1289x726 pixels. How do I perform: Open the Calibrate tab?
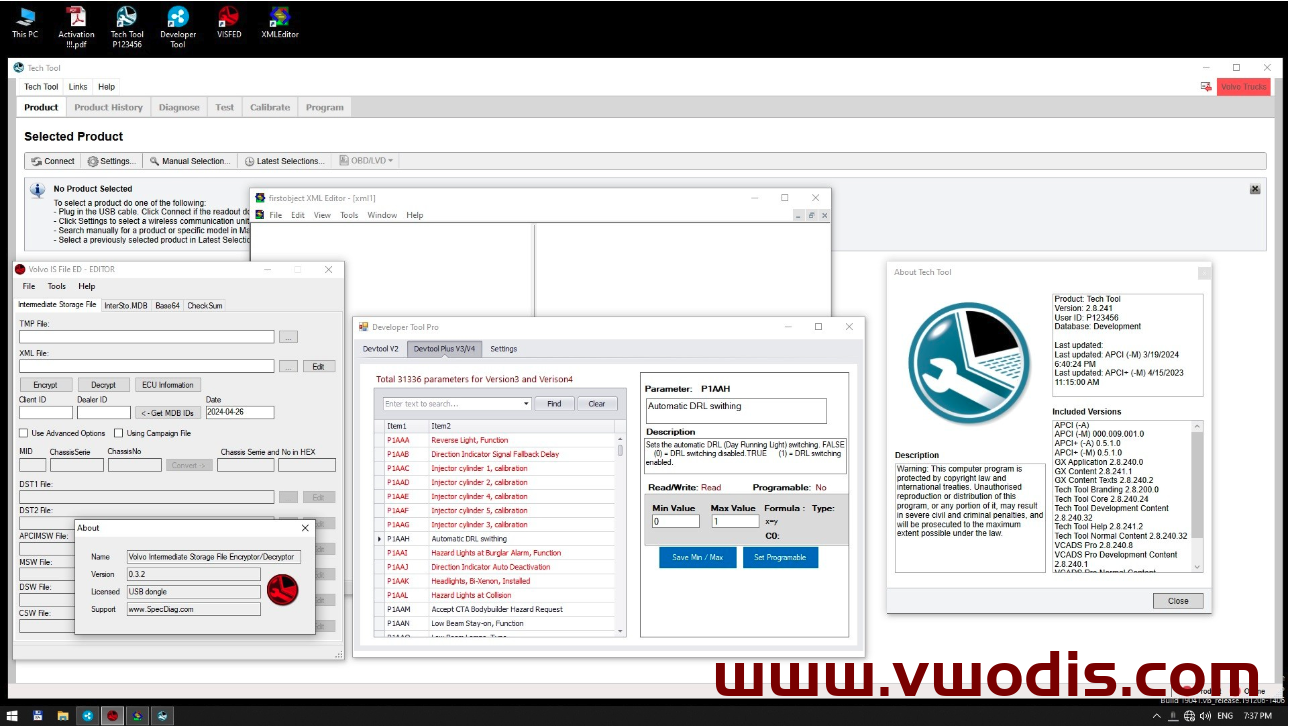click(x=270, y=107)
